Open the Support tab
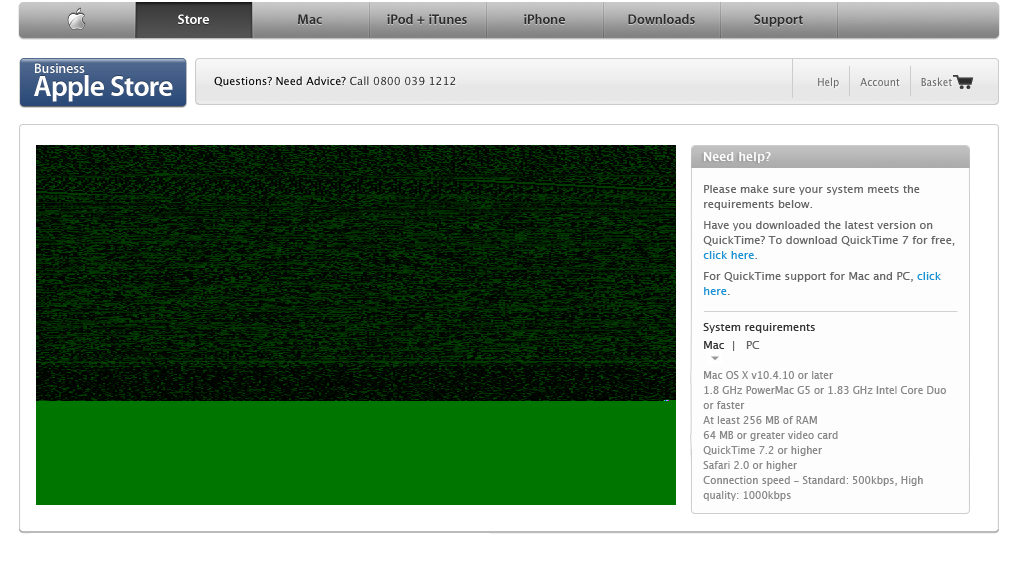This screenshot has height=568, width=1016. (x=778, y=20)
